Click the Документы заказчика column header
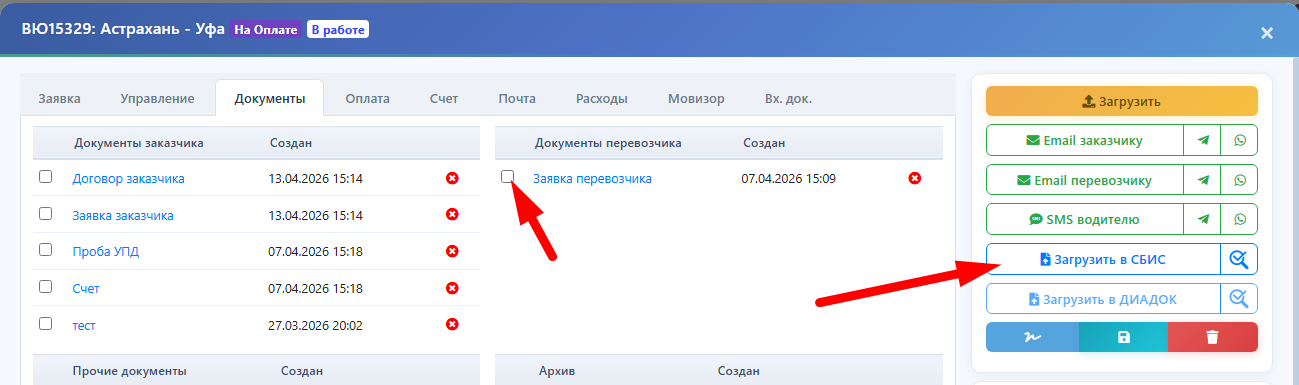Screen dimensions: 1299x385 coord(139,143)
